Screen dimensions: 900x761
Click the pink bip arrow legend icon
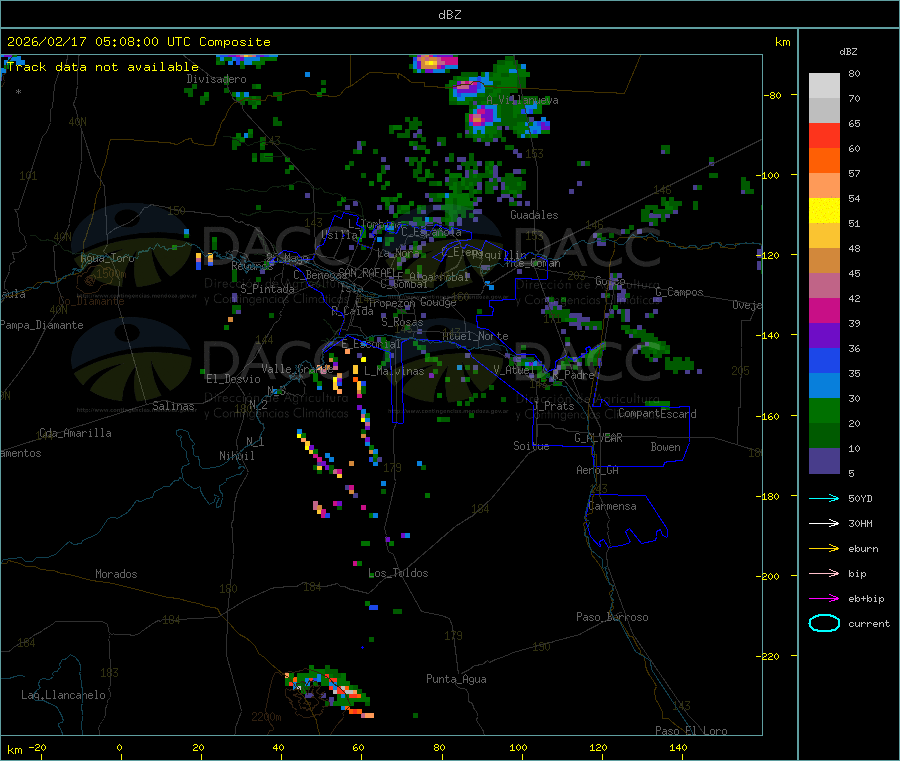pyautogui.click(x=824, y=573)
